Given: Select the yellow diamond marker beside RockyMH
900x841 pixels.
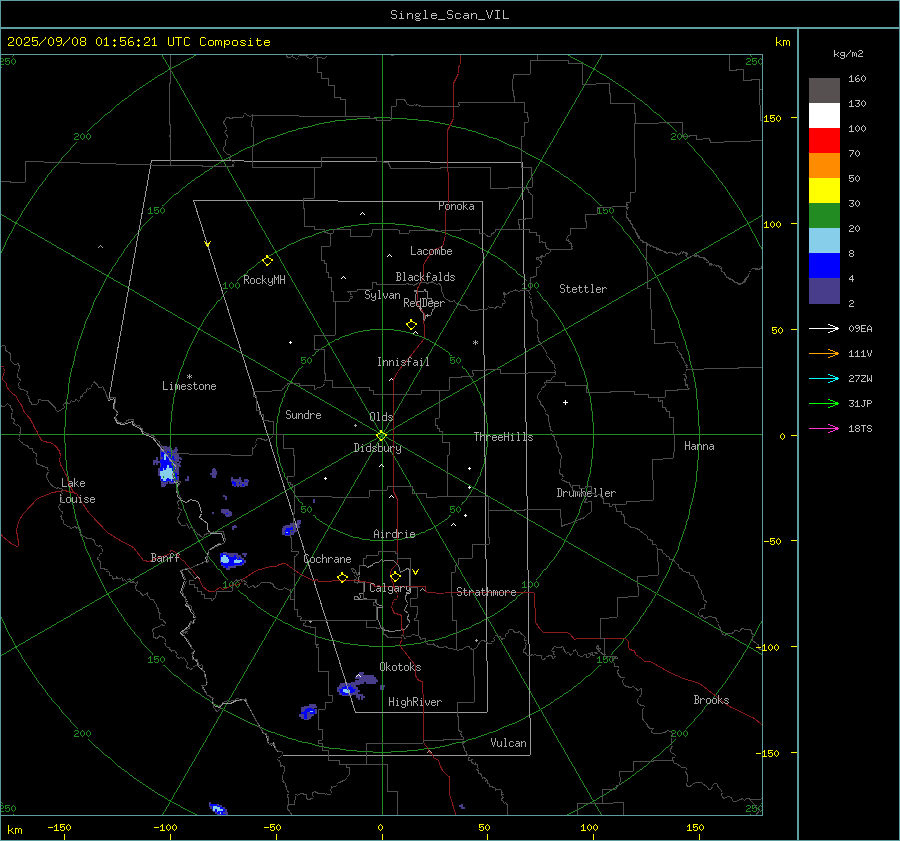Looking at the screenshot, I should pos(267,261).
